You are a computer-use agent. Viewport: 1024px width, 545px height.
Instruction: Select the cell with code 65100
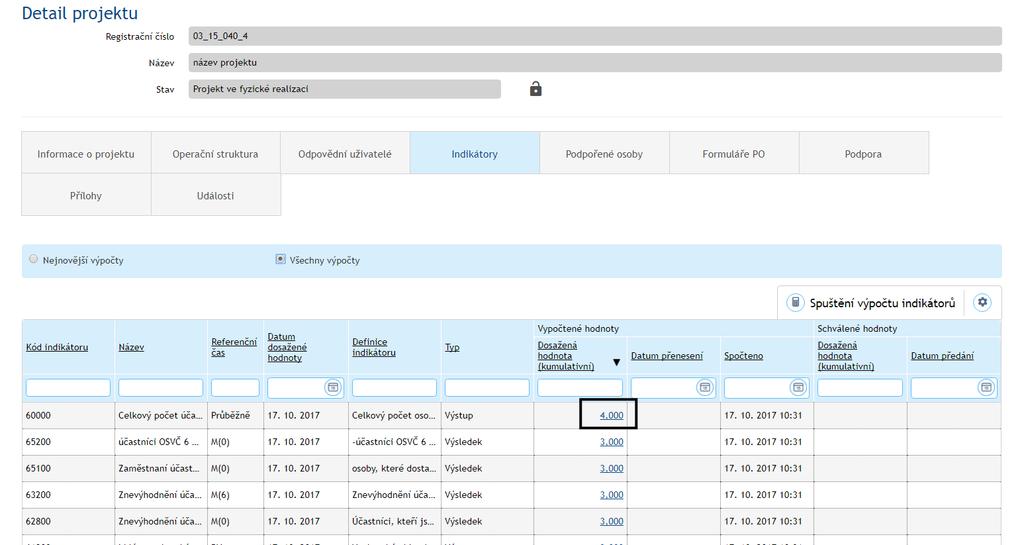tap(69, 468)
